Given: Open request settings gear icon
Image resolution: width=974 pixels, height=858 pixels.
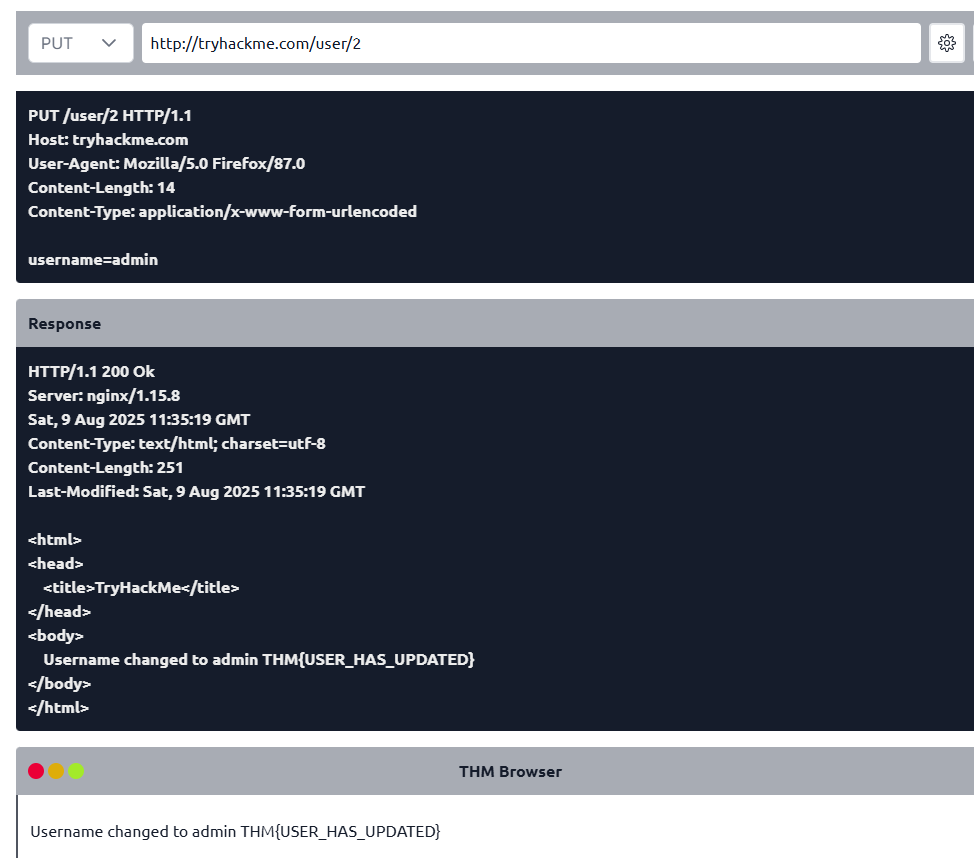Looking at the screenshot, I should point(947,43).
